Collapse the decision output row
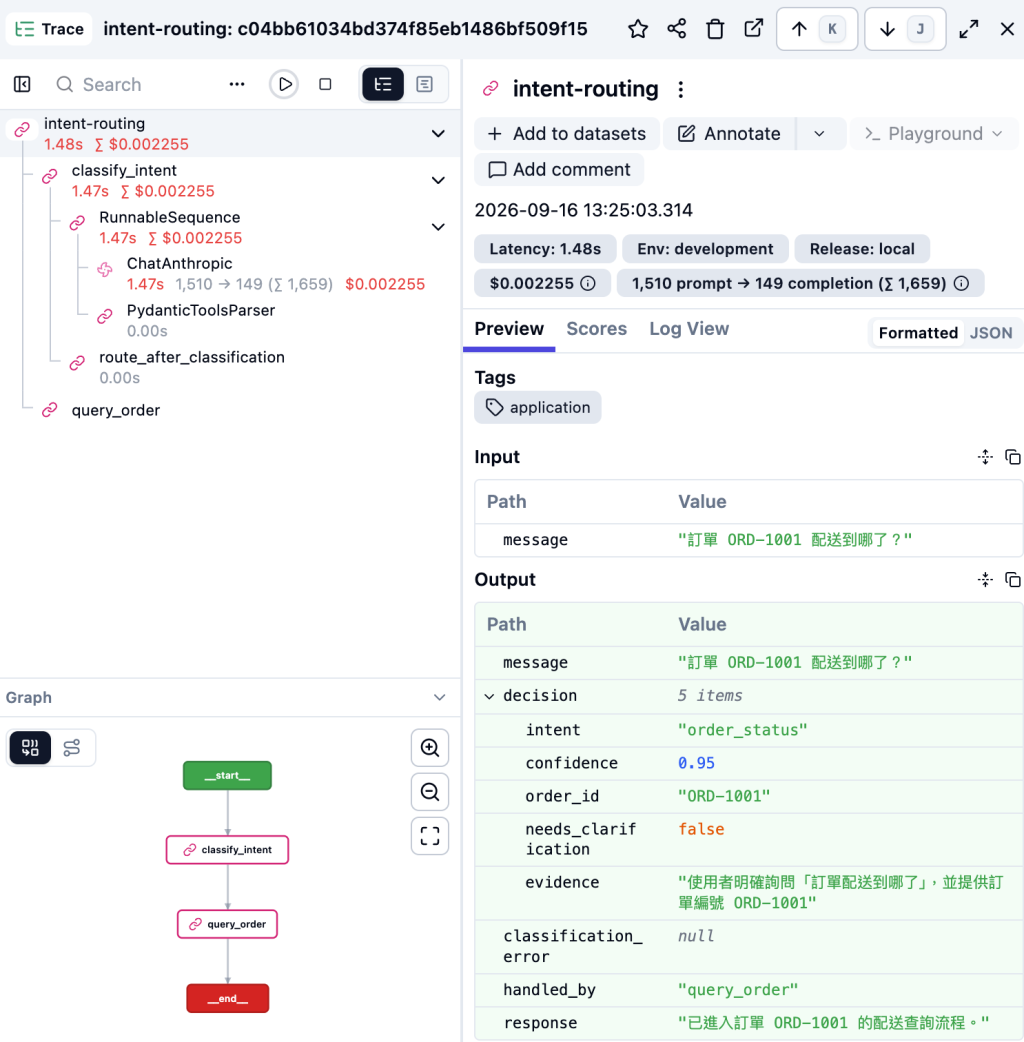Viewport: 1024px width, 1042px height. 490,696
